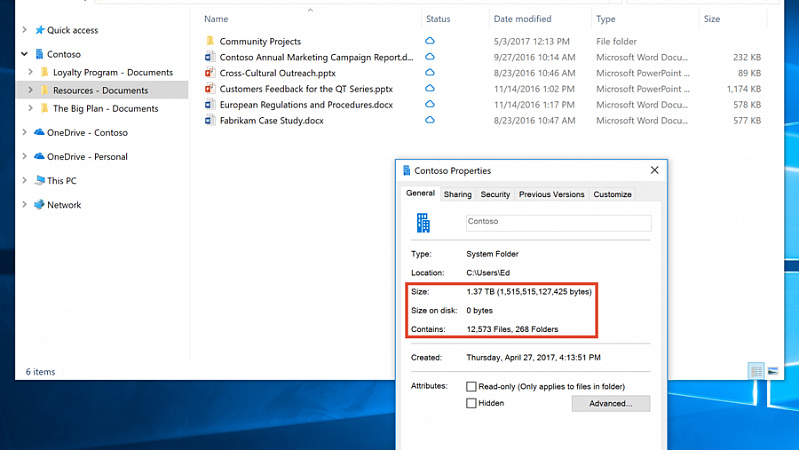The width and height of the screenshot is (799, 450).
Task: Click the 5/3/2017 12:13 PM date cell
Action: [531, 41]
